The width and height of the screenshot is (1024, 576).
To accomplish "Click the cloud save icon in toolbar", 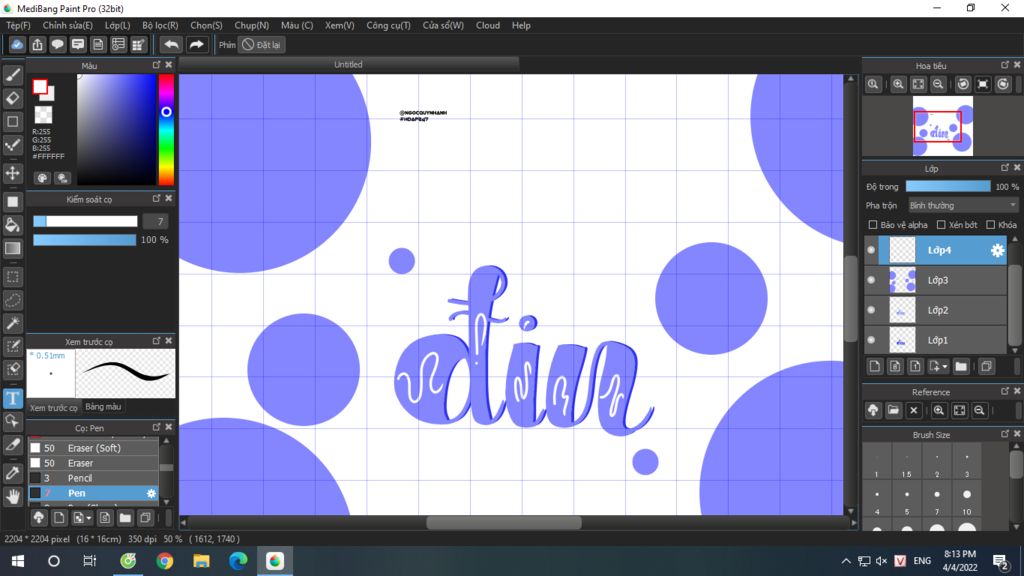I will (17, 44).
